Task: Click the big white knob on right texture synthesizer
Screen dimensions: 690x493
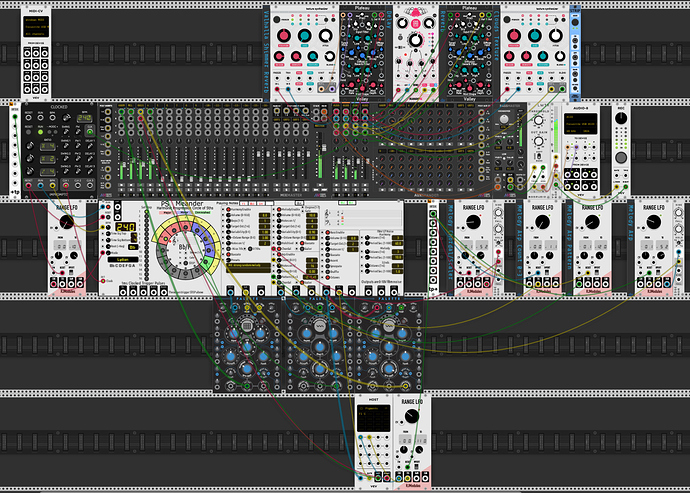Action: (555, 36)
